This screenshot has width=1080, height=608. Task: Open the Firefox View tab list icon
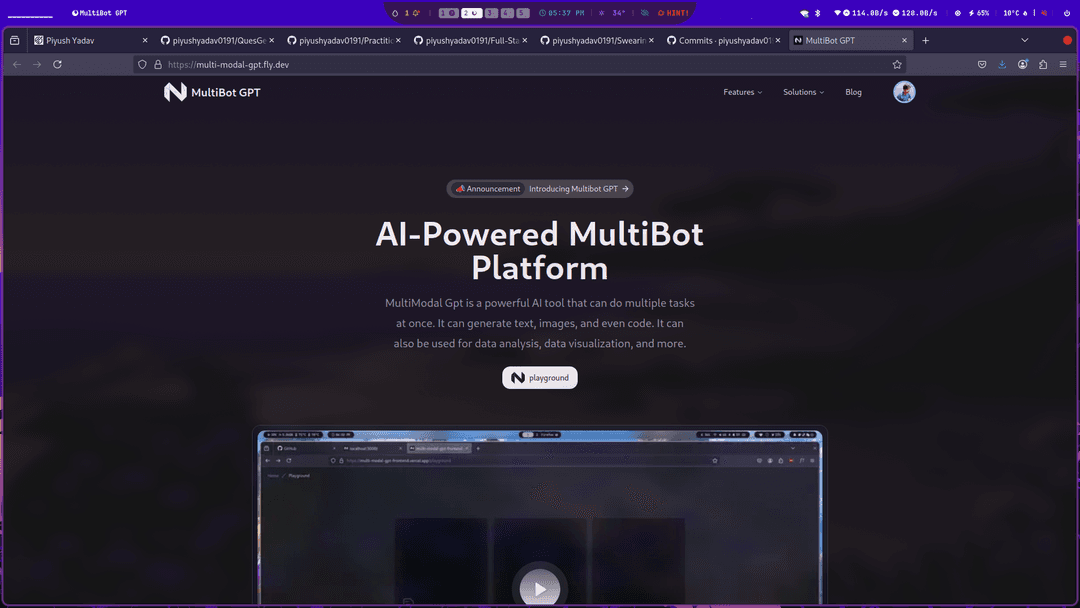(x=14, y=41)
